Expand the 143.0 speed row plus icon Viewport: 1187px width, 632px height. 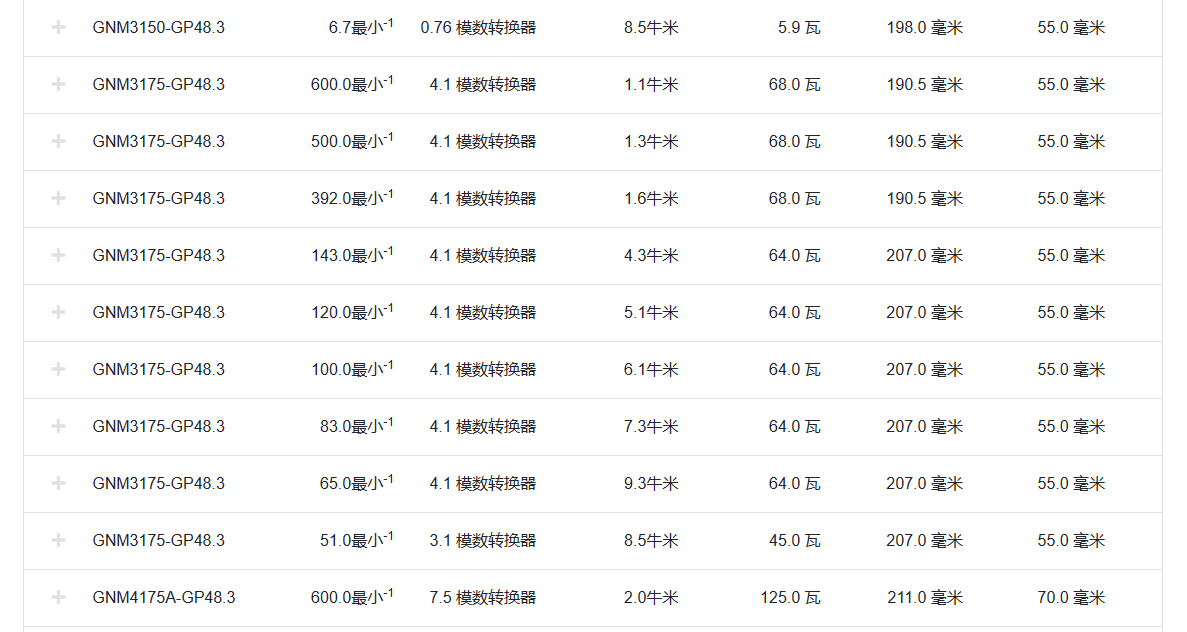58,255
